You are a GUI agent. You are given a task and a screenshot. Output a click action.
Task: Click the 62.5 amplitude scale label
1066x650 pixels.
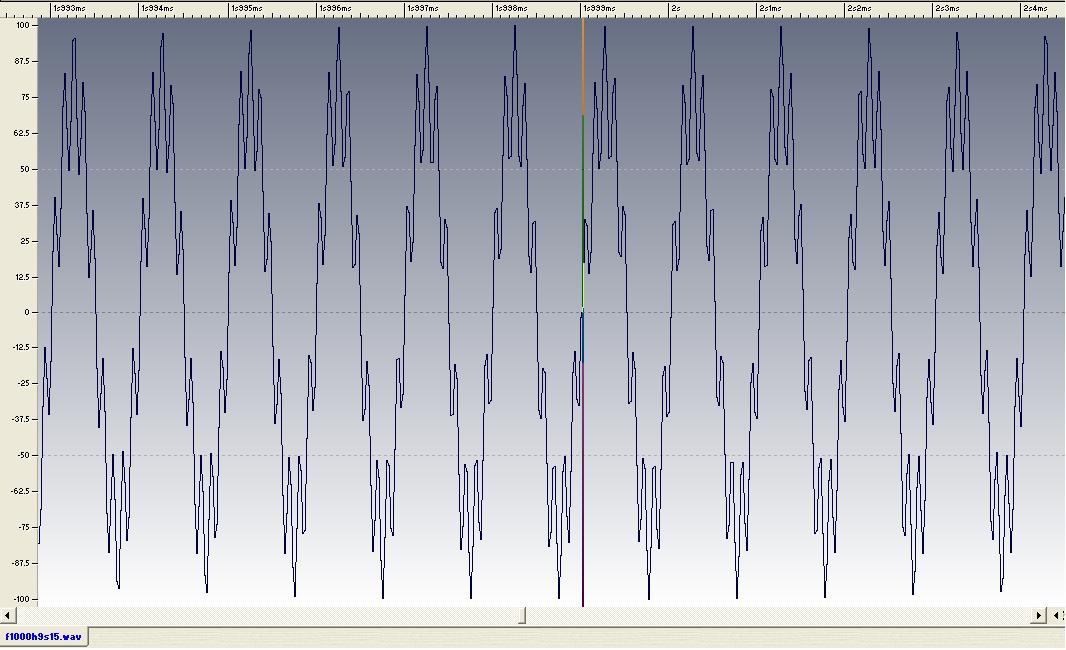coord(22,133)
